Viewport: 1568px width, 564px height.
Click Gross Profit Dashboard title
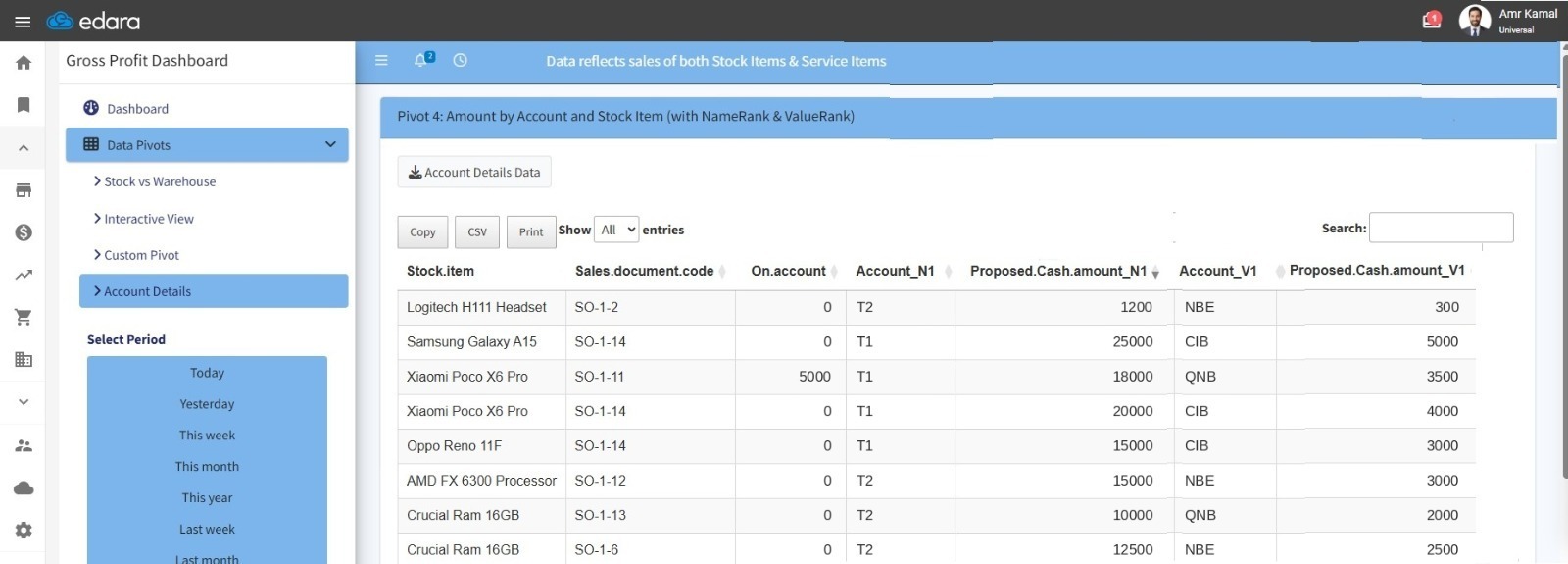coord(147,61)
